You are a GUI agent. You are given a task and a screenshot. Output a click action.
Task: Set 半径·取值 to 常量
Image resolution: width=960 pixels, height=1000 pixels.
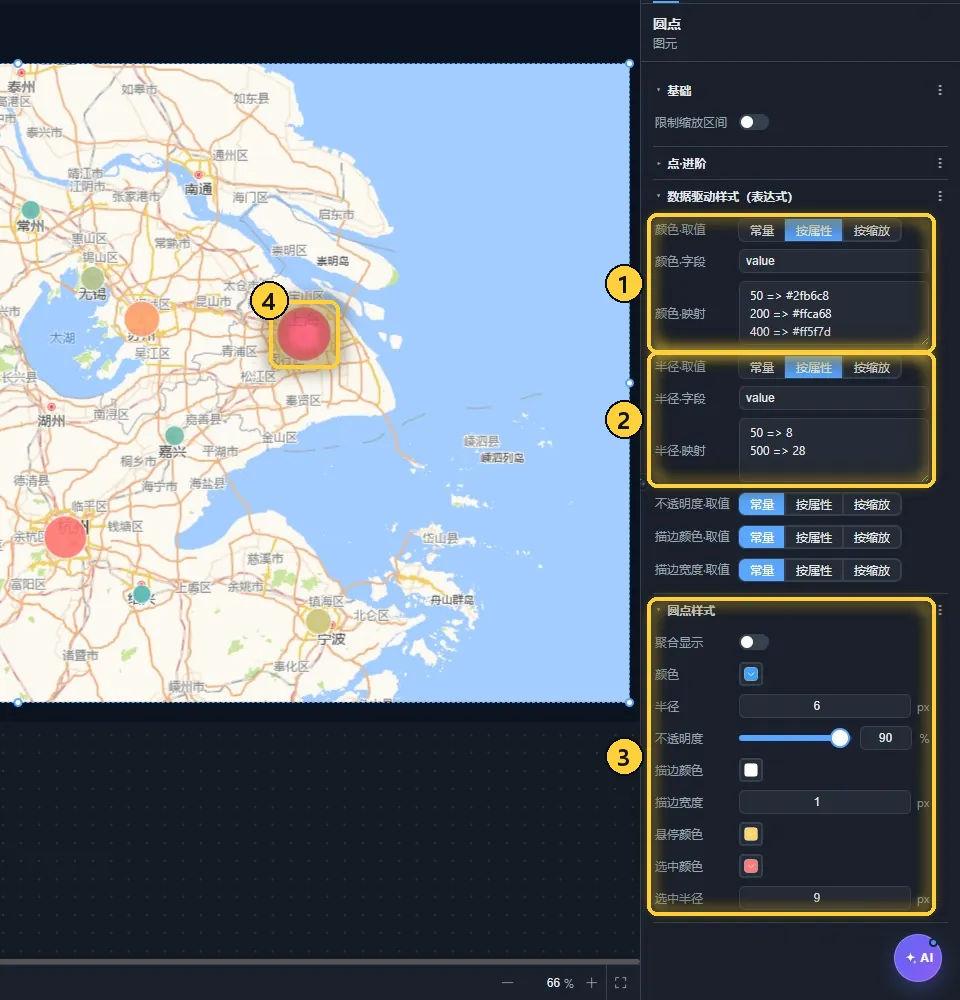click(x=762, y=367)
